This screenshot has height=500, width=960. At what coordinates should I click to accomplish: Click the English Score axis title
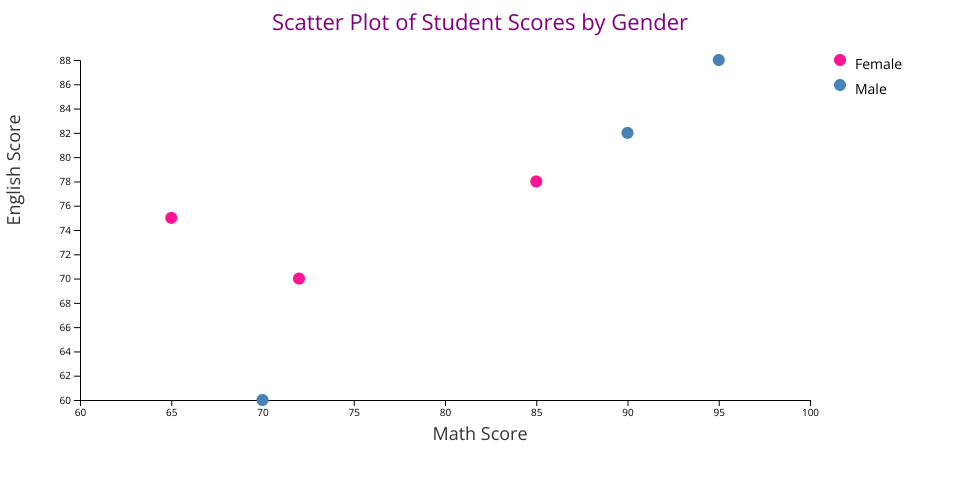pos(14,169)
